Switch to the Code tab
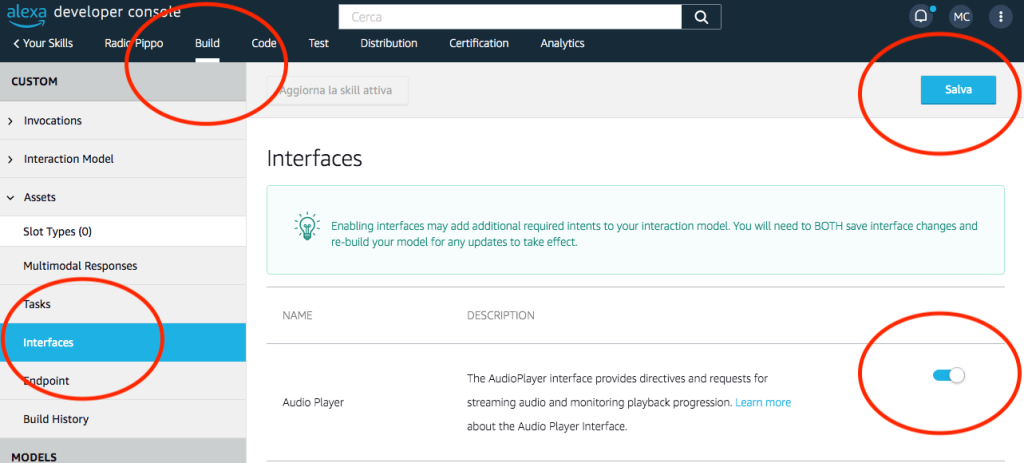The width and height of the screenshot is (1024, 463). click(264, 43)
